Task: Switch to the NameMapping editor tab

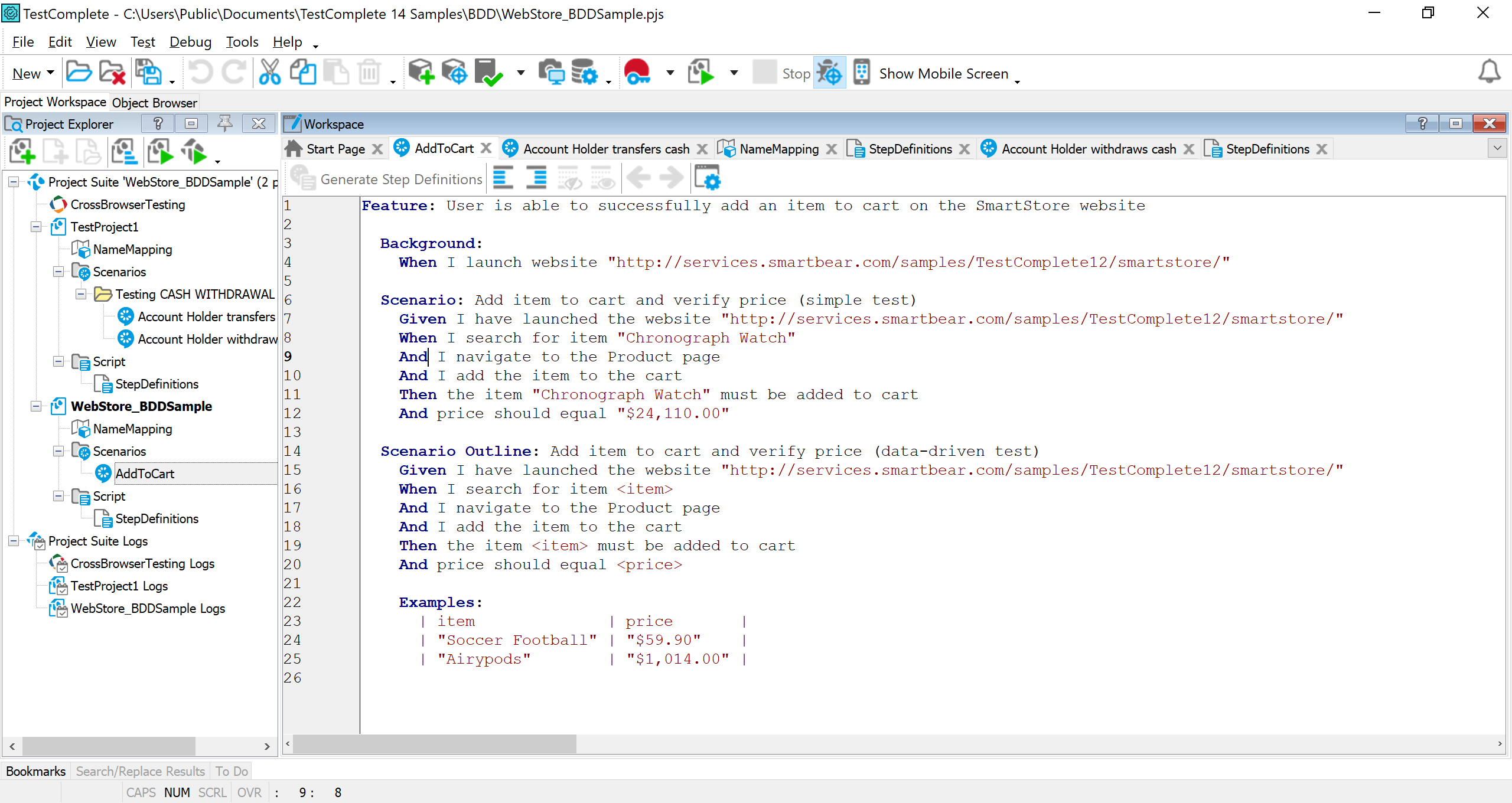Action: [x=778, y=149]
